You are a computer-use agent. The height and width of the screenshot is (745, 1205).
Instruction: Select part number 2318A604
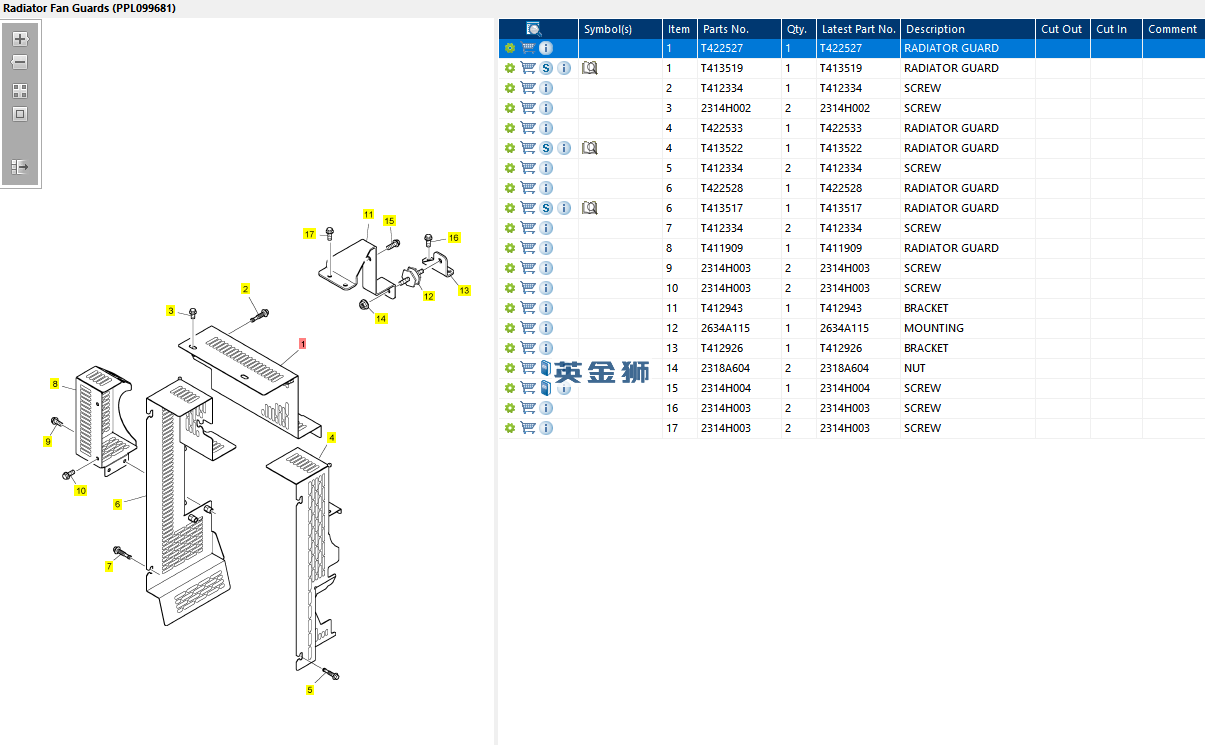pyautogui.click(x=725, y=368)
